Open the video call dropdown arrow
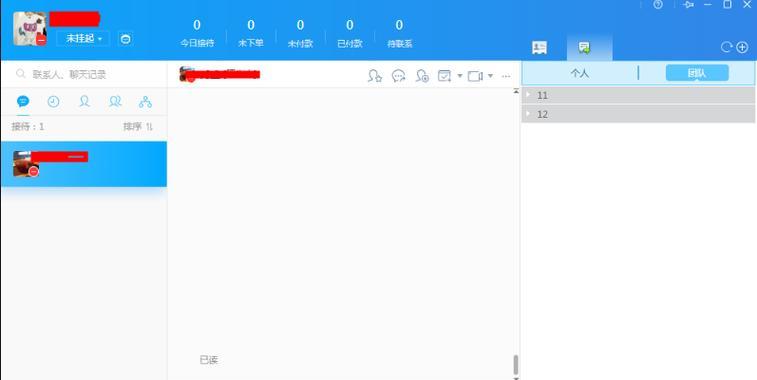Image resolution: width=757 pixels, height=380 pixels. coord(491,76)
